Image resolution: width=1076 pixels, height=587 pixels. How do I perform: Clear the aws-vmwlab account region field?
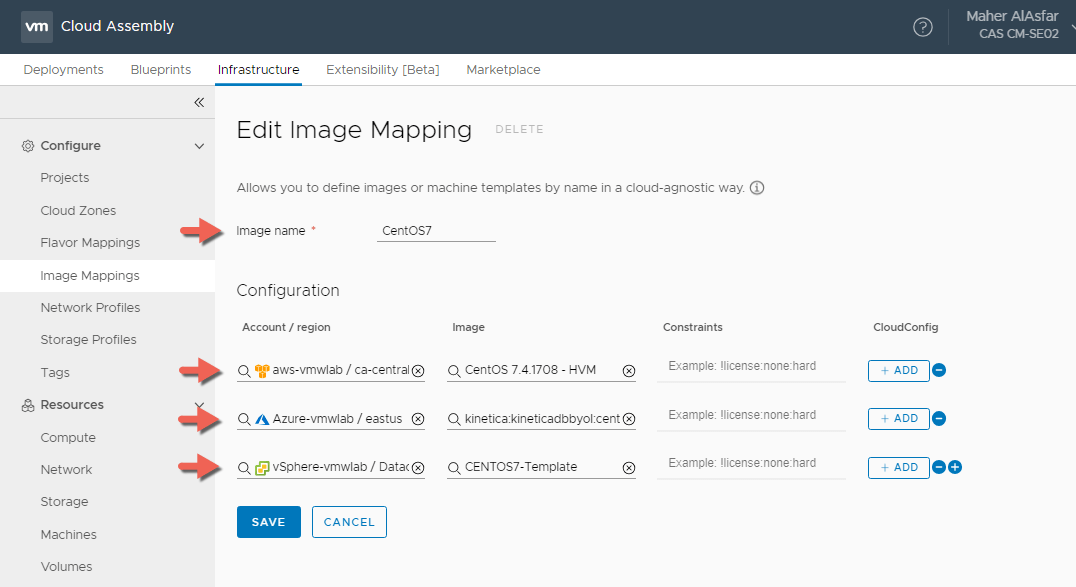[x=418, y=371]
